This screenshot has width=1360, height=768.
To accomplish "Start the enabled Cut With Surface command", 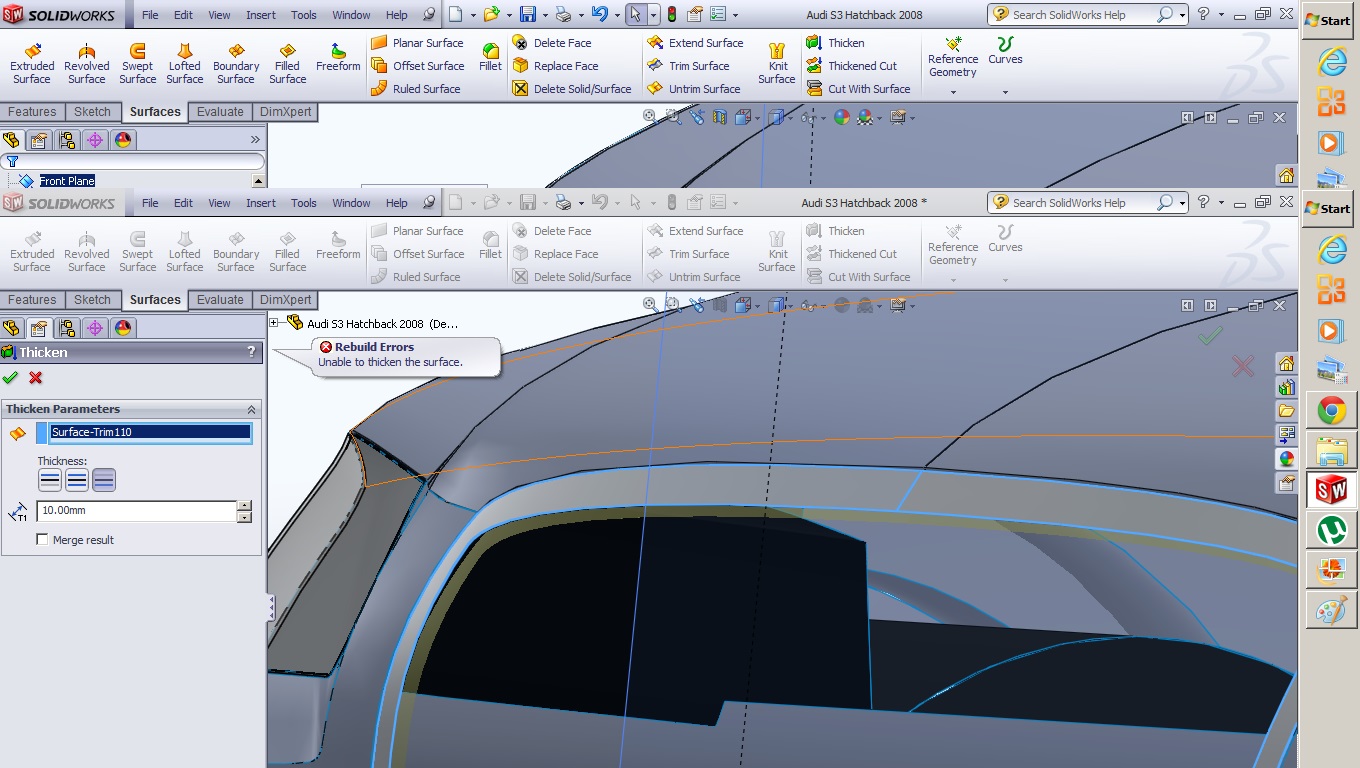I will point(859,89).
